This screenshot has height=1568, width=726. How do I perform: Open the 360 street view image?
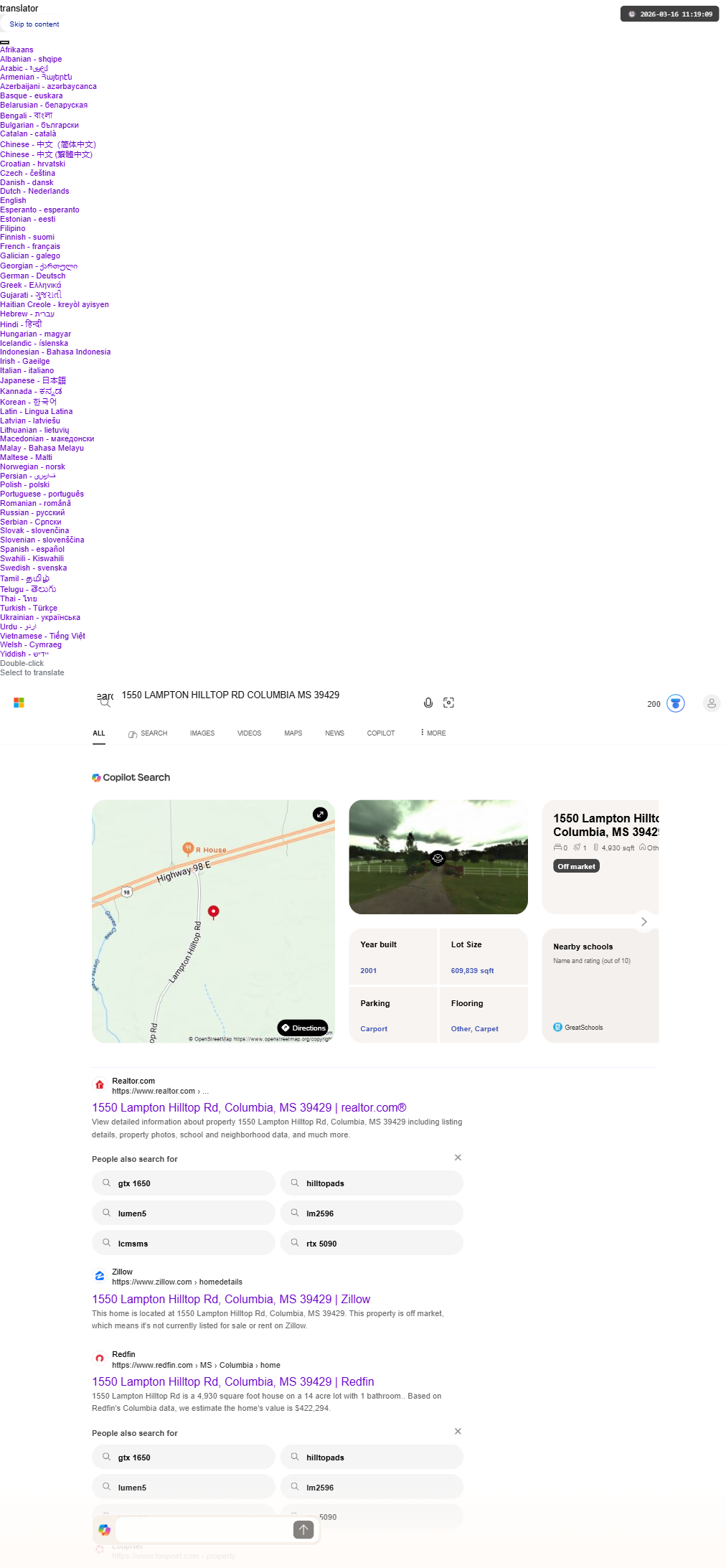[x=438, y=857]
